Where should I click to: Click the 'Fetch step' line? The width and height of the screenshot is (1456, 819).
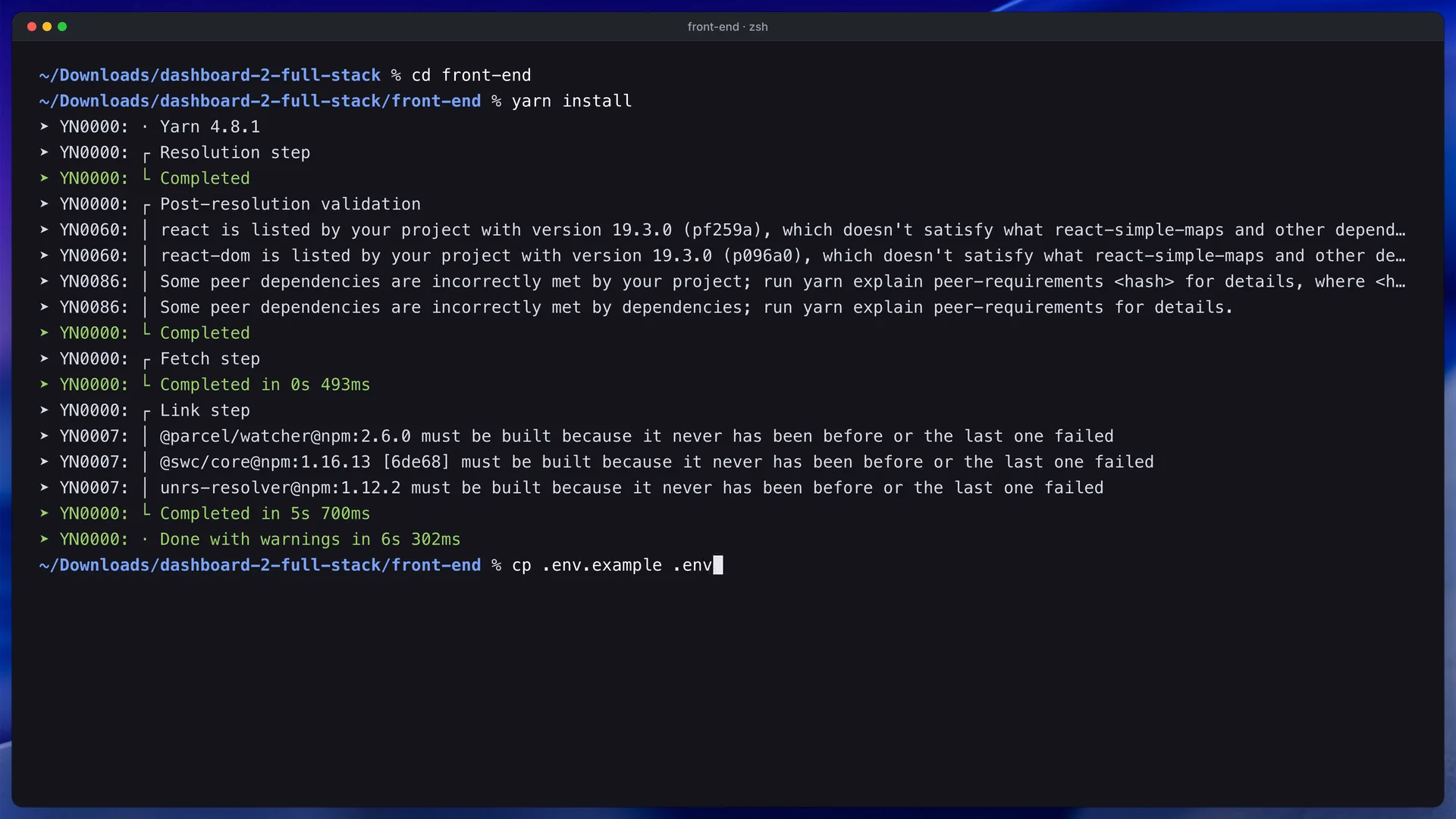[210, 359]
